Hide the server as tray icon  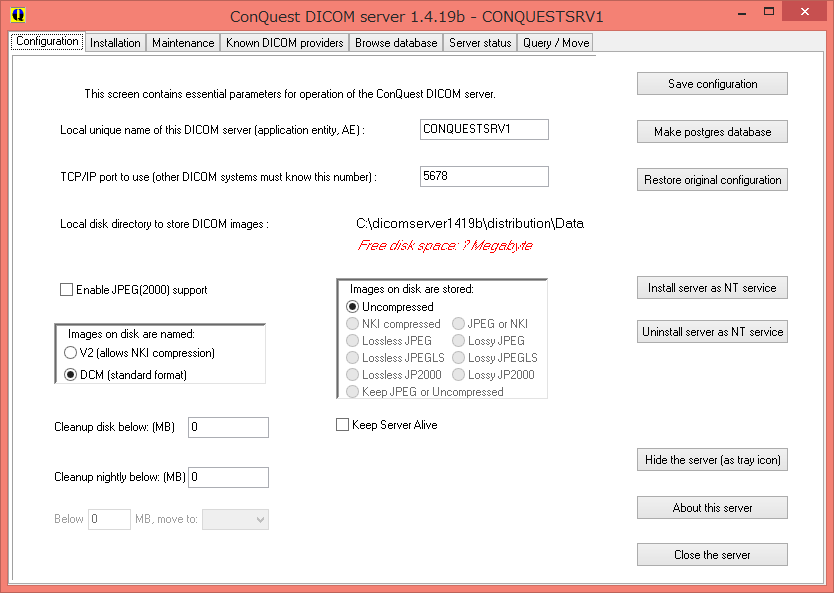[x=712, y=460]
